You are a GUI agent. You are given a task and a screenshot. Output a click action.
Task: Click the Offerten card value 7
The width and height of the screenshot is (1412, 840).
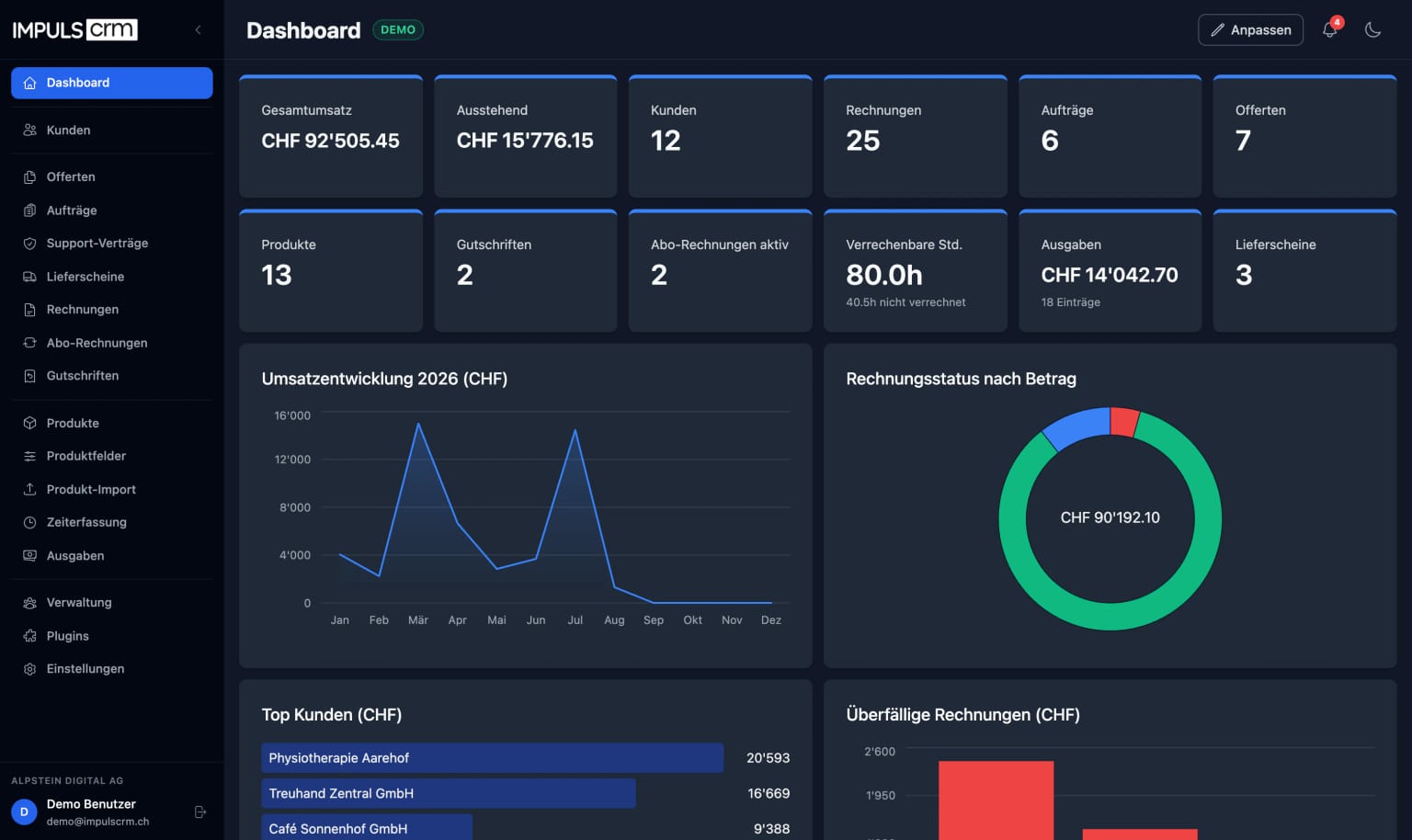click(1243, 141)
